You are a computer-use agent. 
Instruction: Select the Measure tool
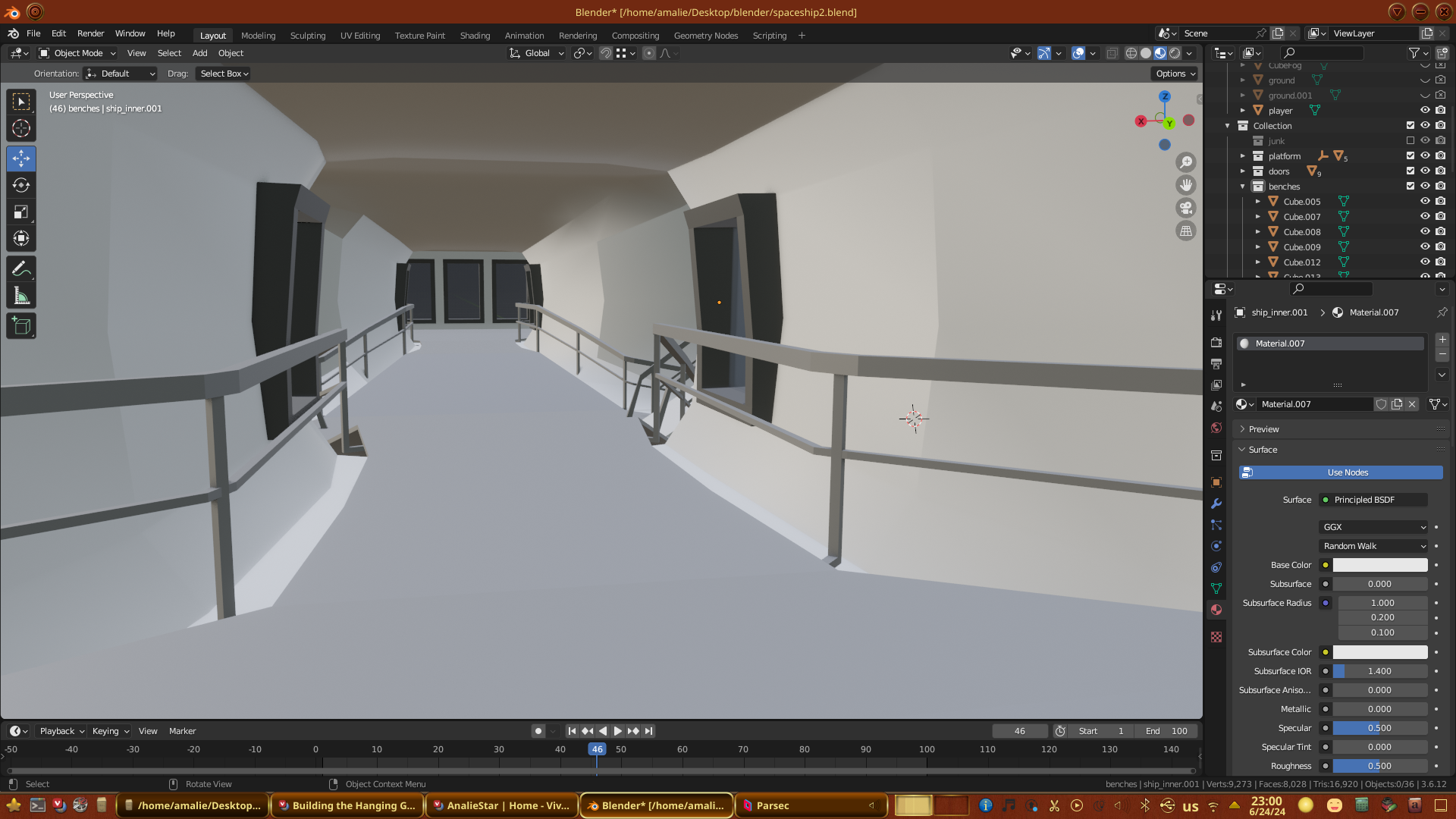tap(21, 297)
